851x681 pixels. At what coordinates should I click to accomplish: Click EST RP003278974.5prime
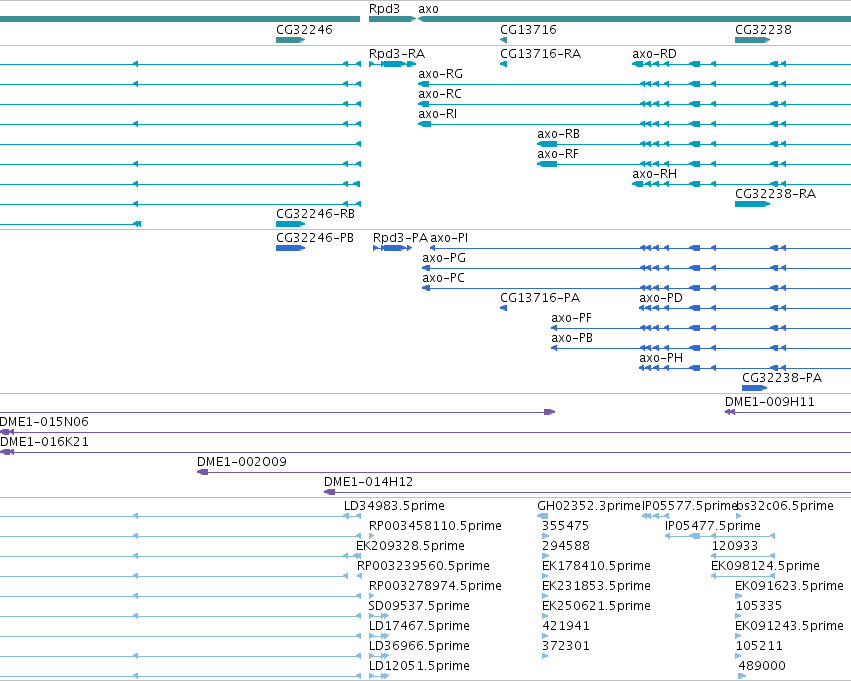[435, 587]
